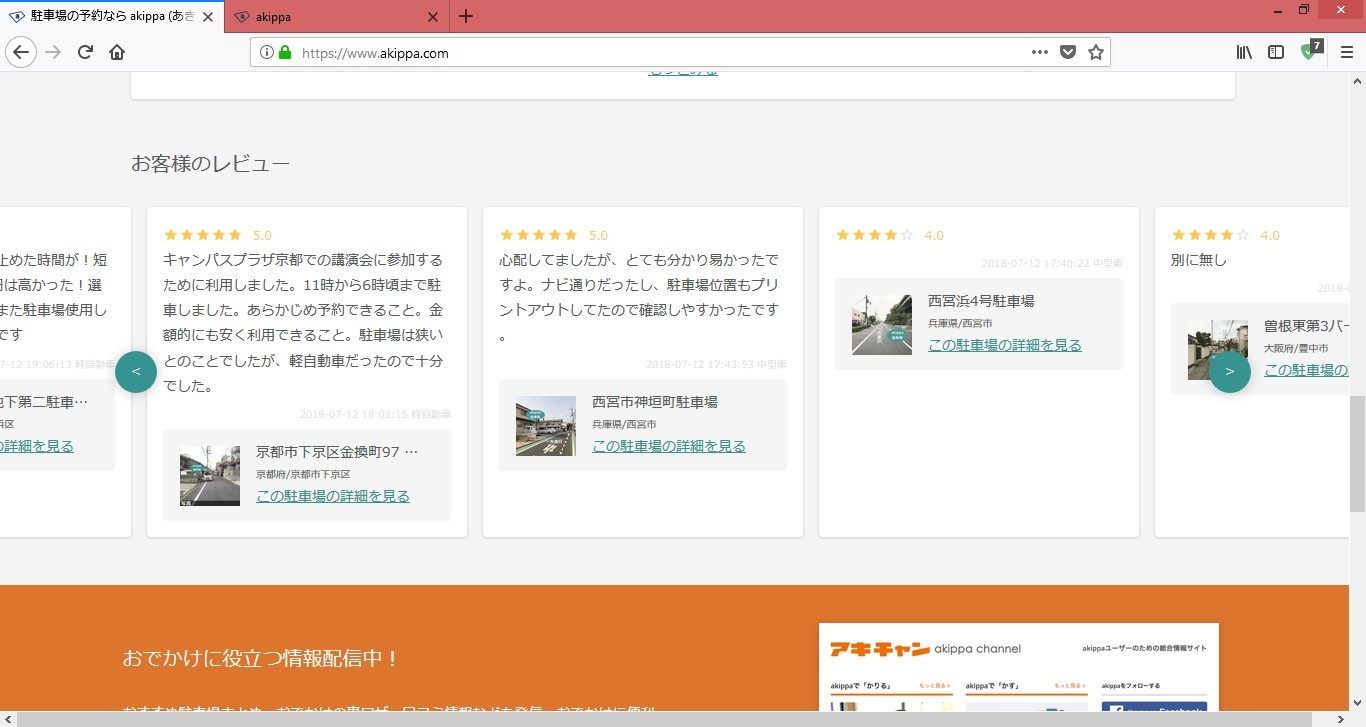
Task: Bookmark this page with the star icon
Action: tap(1096, 52)
